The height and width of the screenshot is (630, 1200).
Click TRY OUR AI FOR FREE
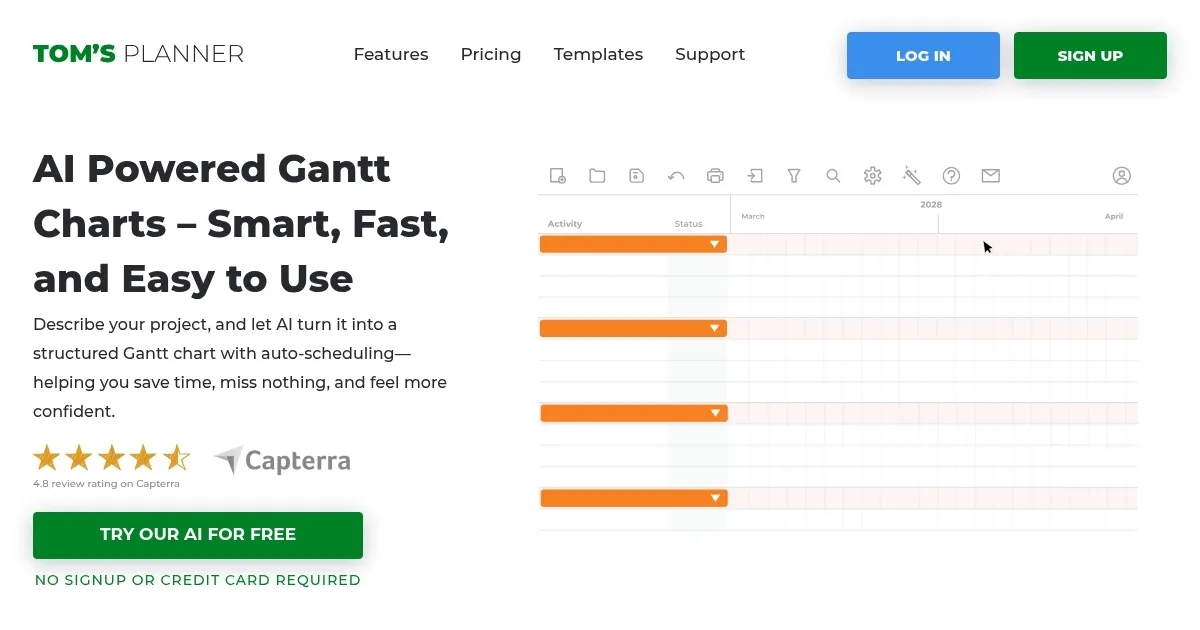click(197, 535)
